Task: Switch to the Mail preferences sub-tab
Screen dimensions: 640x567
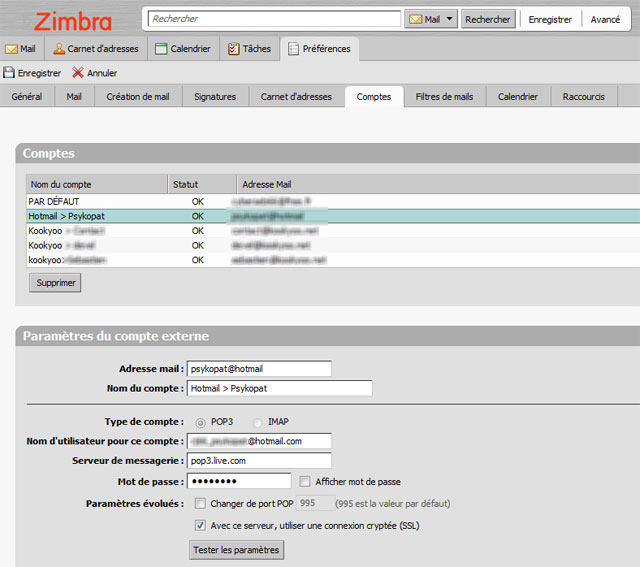Action: point(74,97)
